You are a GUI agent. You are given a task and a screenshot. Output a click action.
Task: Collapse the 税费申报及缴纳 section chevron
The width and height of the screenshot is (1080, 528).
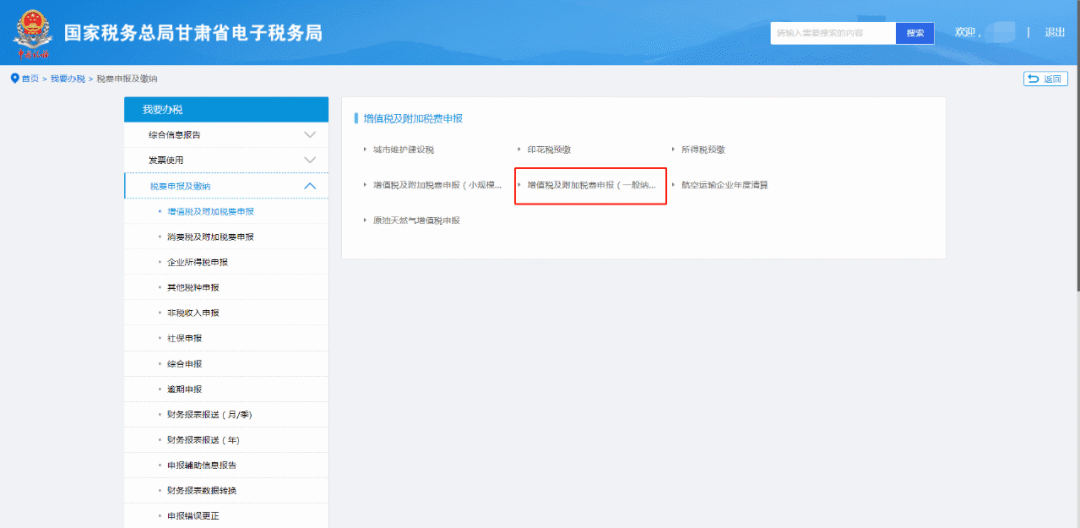(310, 186)
